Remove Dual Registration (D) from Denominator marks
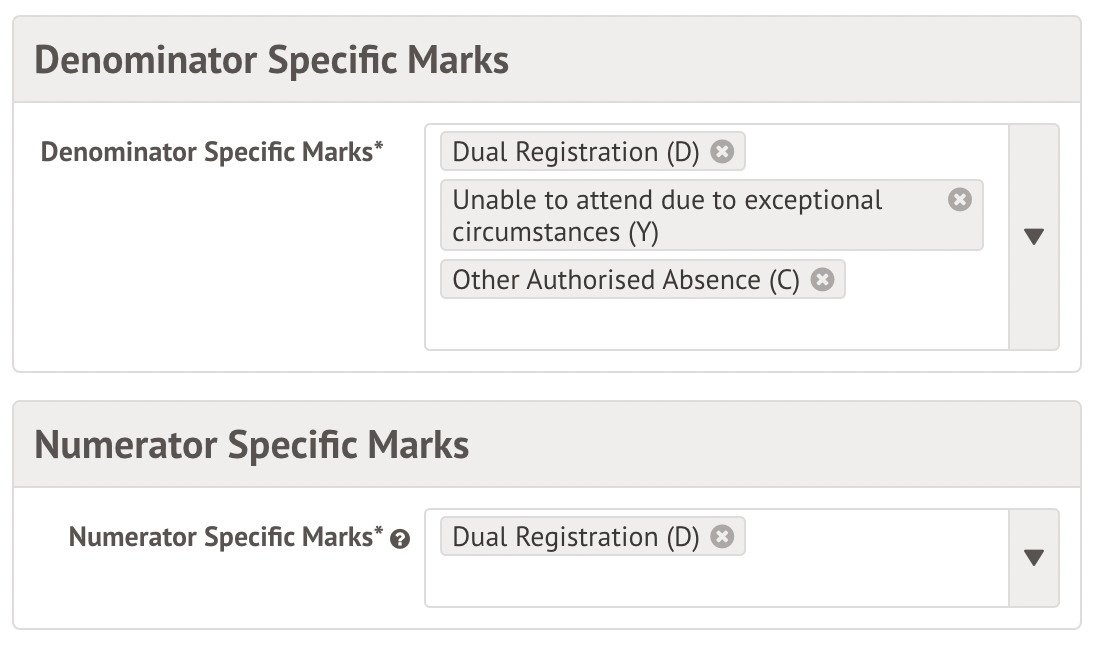 coord(722,152)
